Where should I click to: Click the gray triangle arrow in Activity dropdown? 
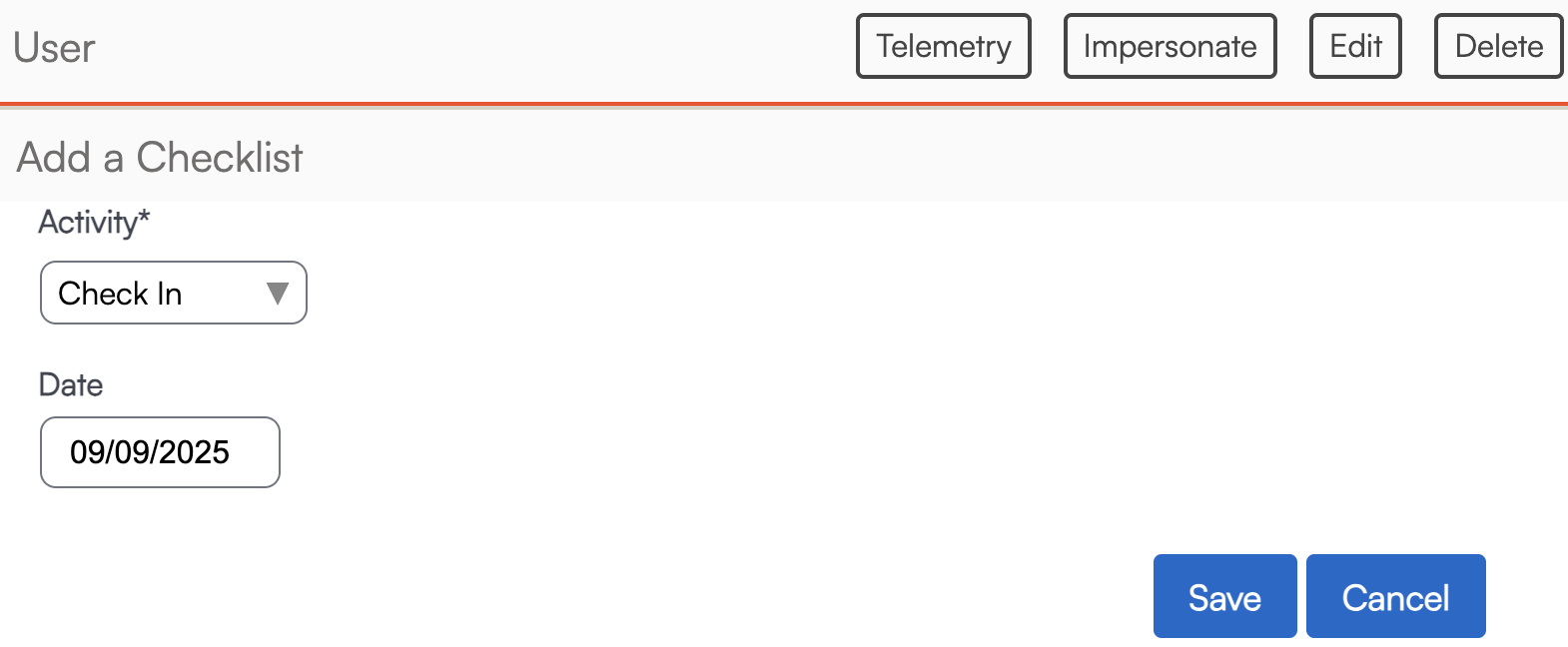coord(278,294)
